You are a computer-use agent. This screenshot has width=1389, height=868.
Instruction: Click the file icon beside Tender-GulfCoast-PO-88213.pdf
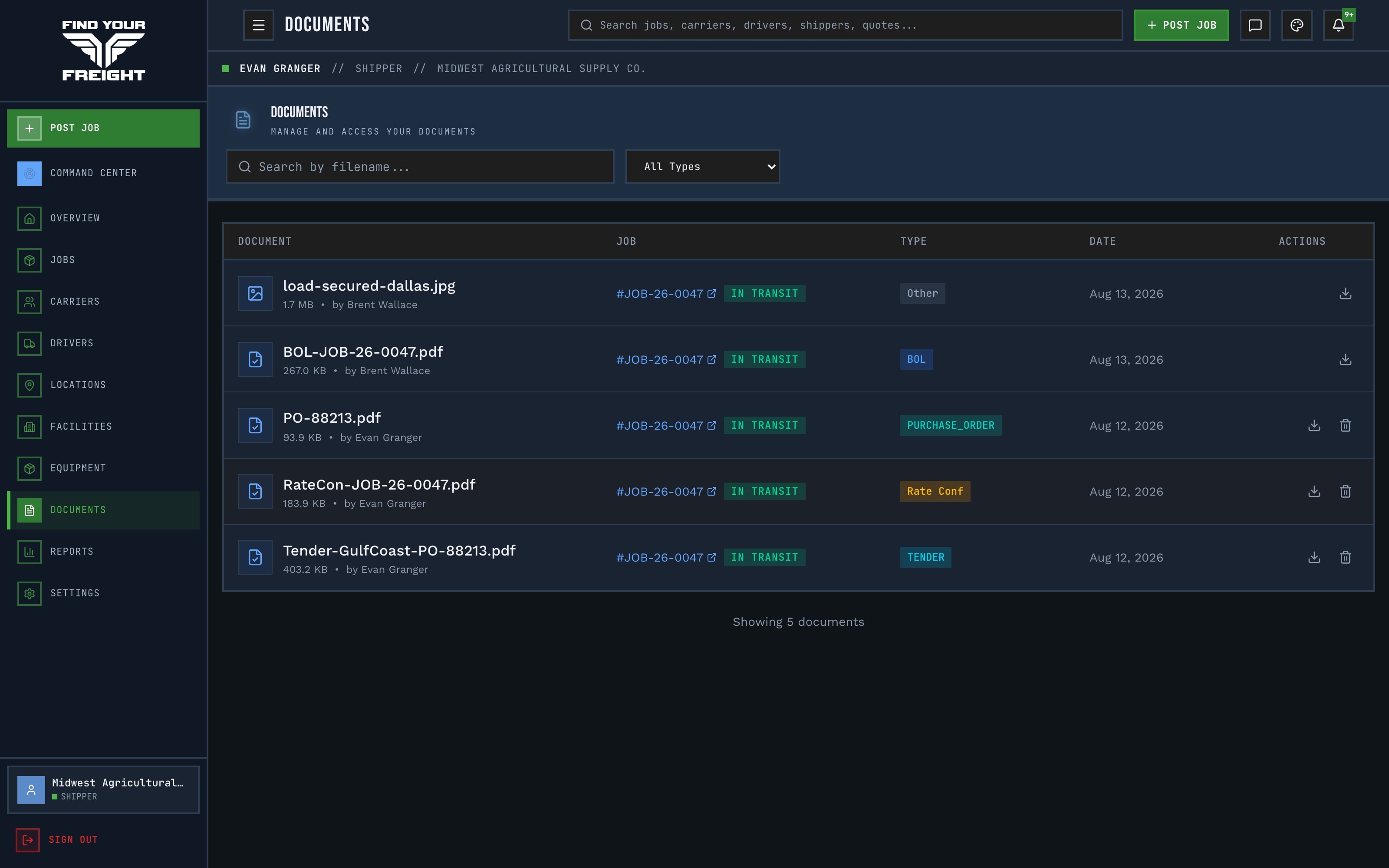[x=255, y=557]
